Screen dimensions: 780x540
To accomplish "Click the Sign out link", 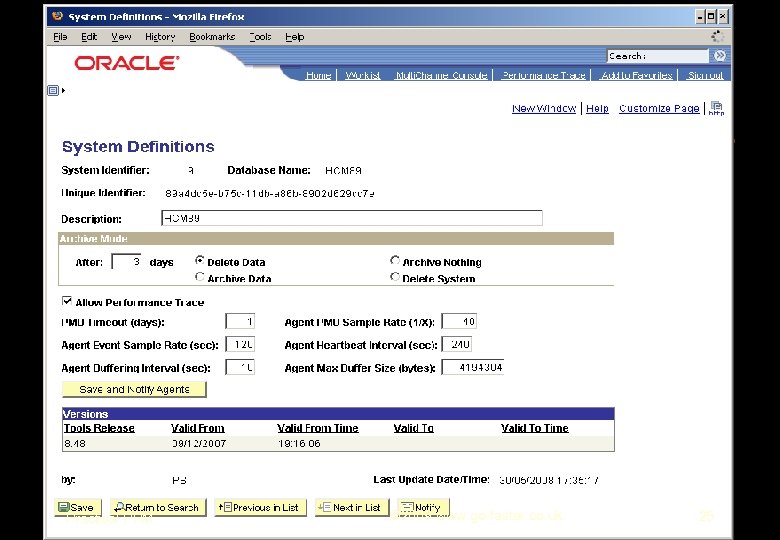I will click(705, 75).
